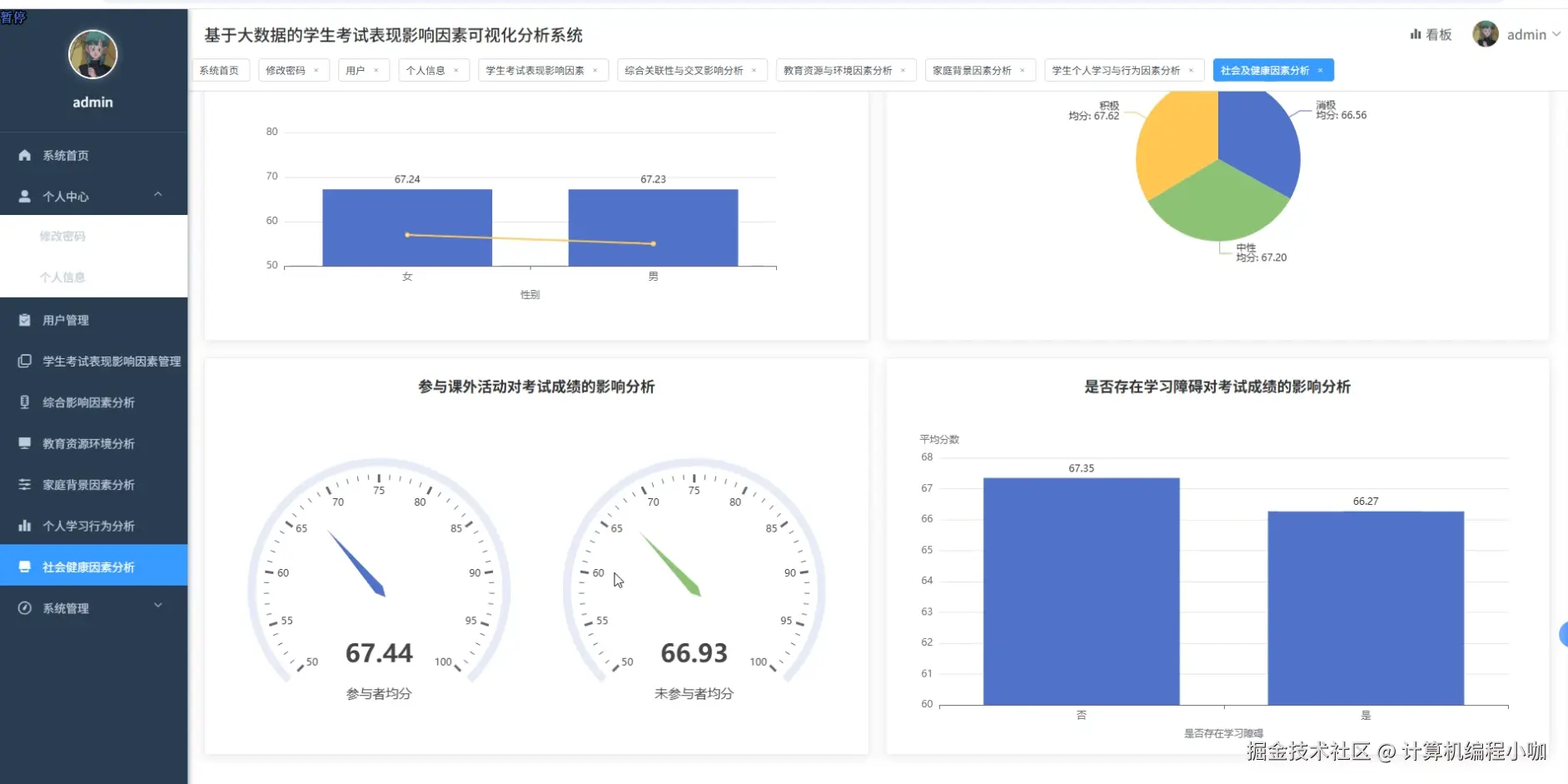Click the home icon beside 系统首页
This screenshot has width=1568, height=784.
point(22,155)
